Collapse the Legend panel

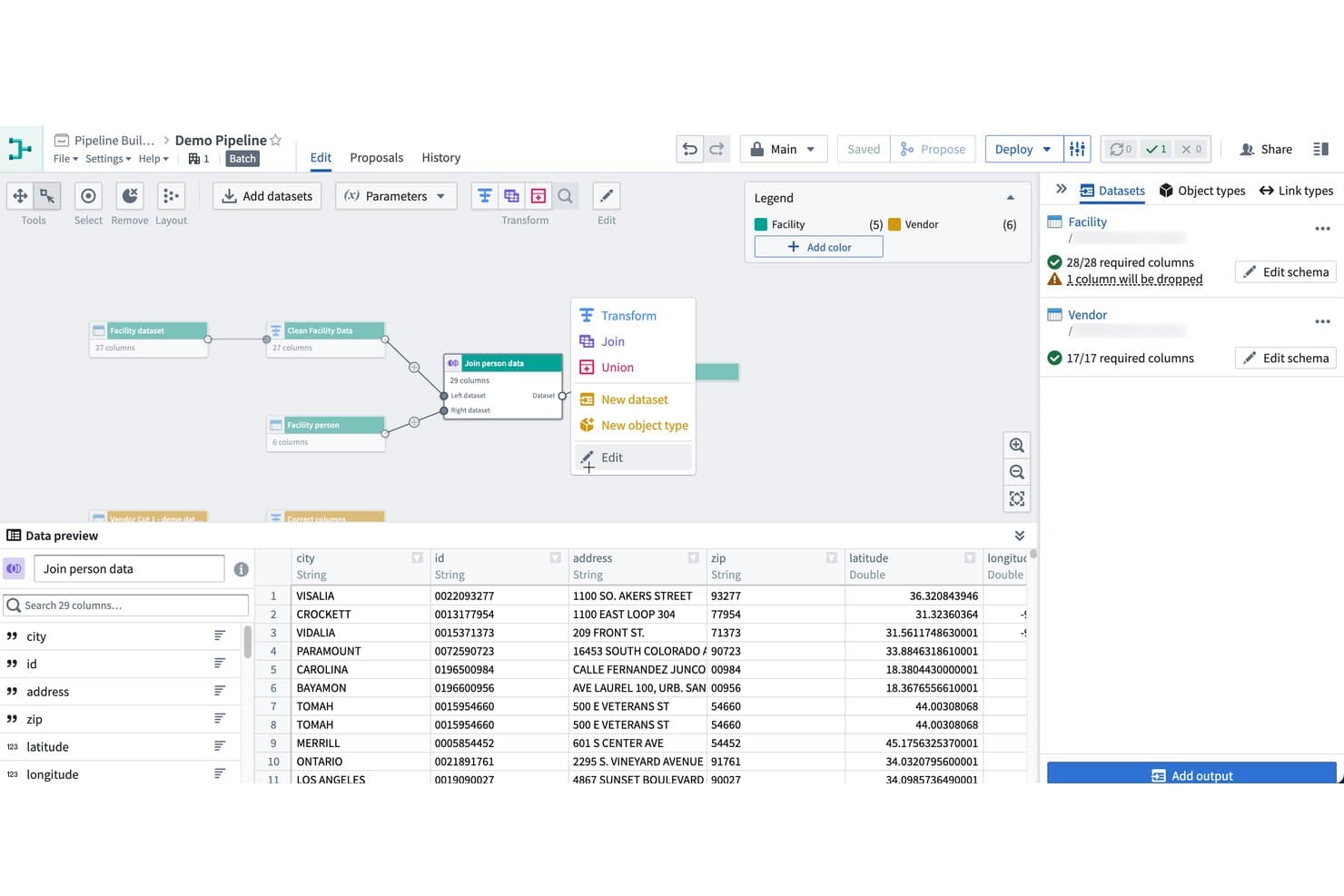click(x=1010, y=198)
